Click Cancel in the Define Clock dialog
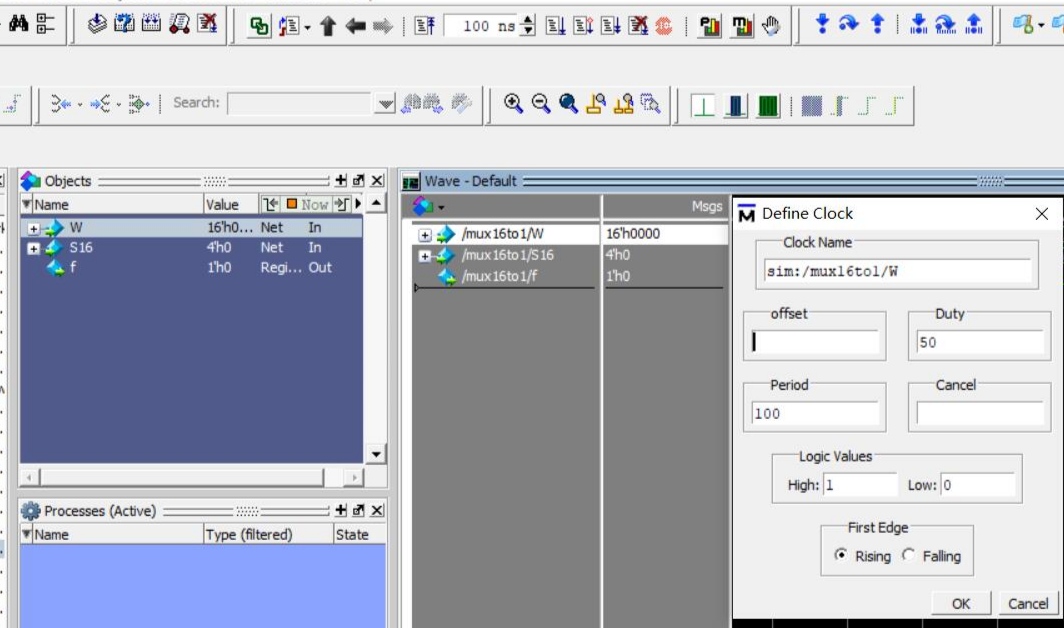The image size is (1064, 628). (x=1027, y=603)
